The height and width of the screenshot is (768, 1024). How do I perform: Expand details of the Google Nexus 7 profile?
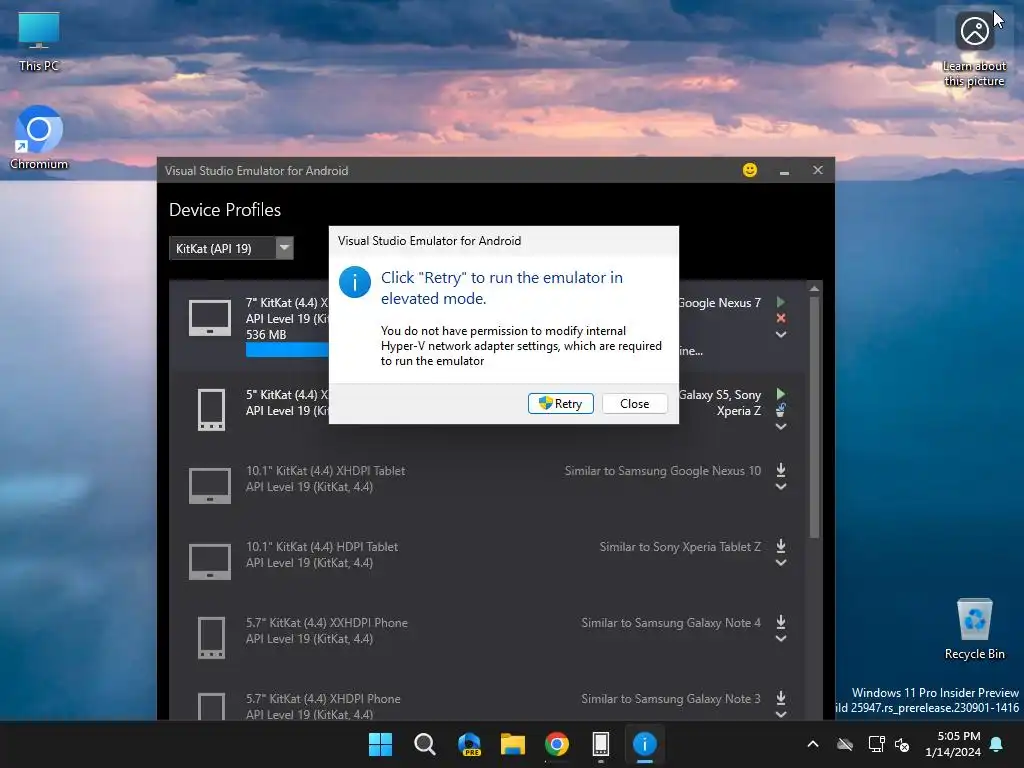(x=780, y=334)
